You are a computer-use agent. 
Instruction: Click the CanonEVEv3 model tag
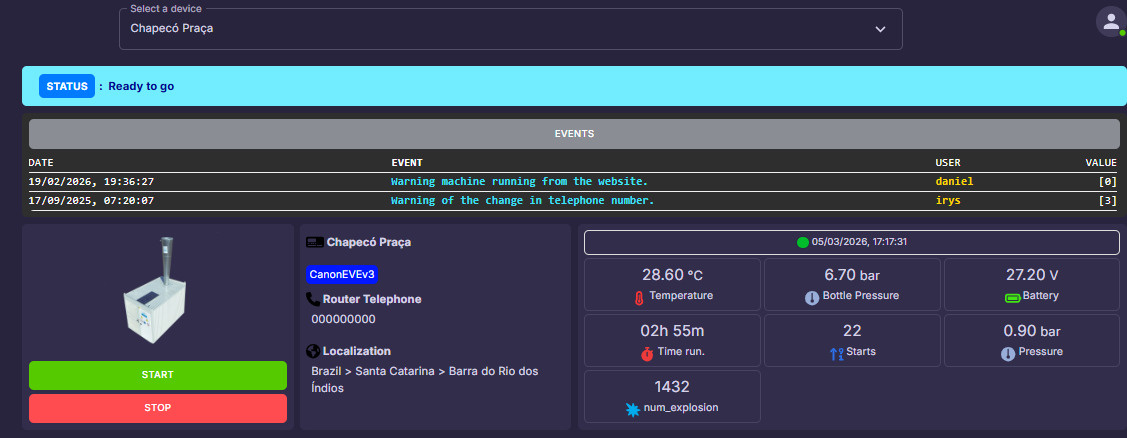pyautogui.click(x=343, y=273)
